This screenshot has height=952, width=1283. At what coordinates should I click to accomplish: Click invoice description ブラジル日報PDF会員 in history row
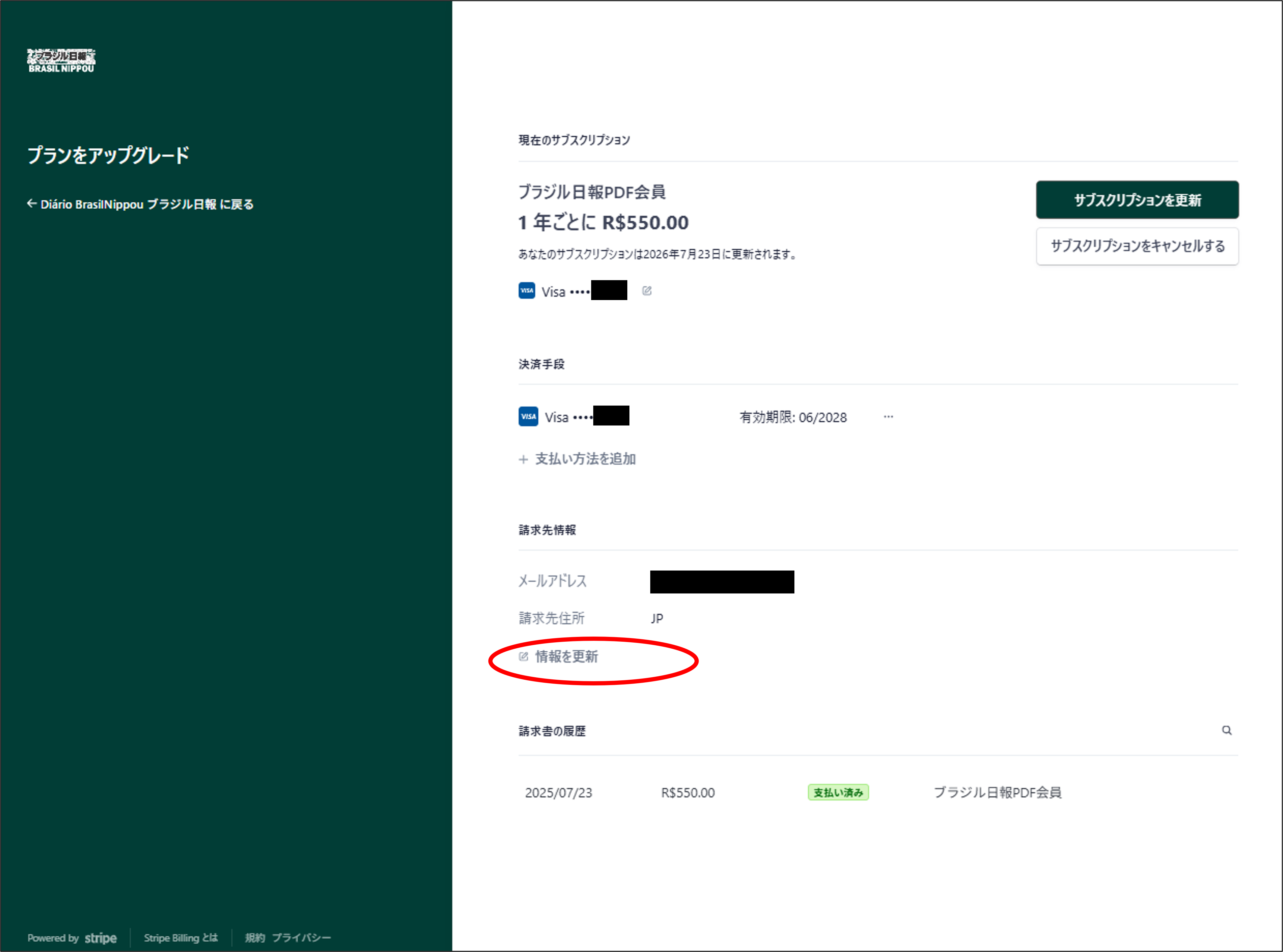(x=997, y=792)
